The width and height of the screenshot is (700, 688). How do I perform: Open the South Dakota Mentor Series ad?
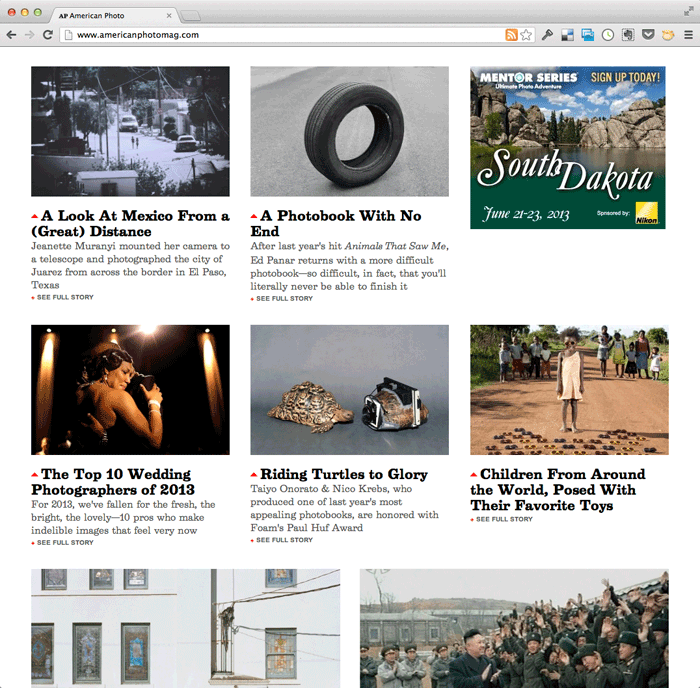click(x=567, y=147)
